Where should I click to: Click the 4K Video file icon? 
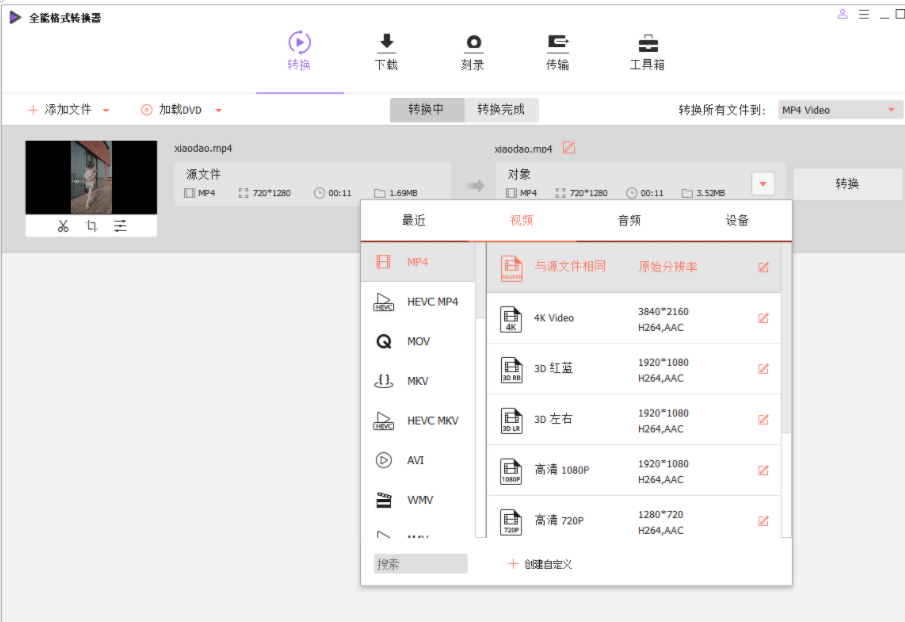tap(511, 319)
